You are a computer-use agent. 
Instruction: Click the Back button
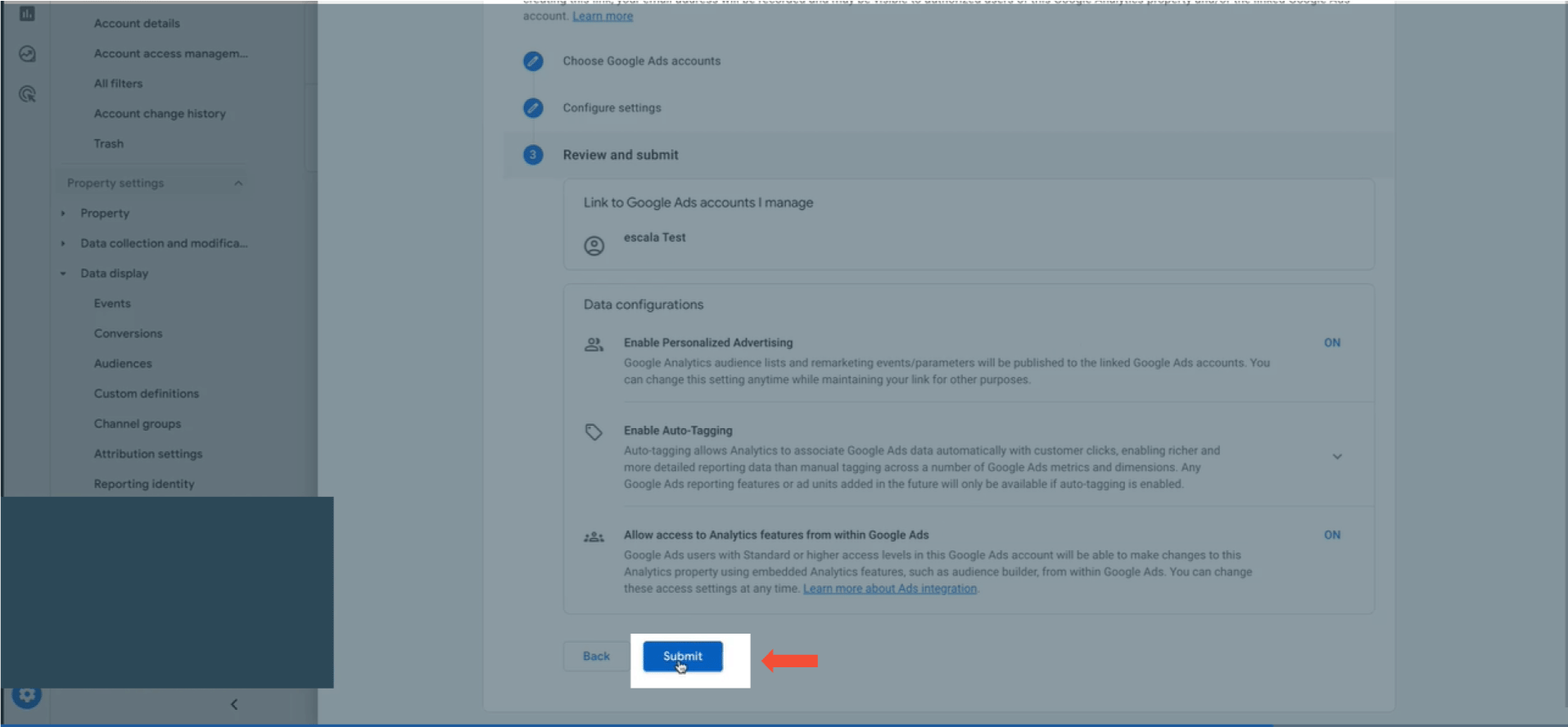(596, 657)
